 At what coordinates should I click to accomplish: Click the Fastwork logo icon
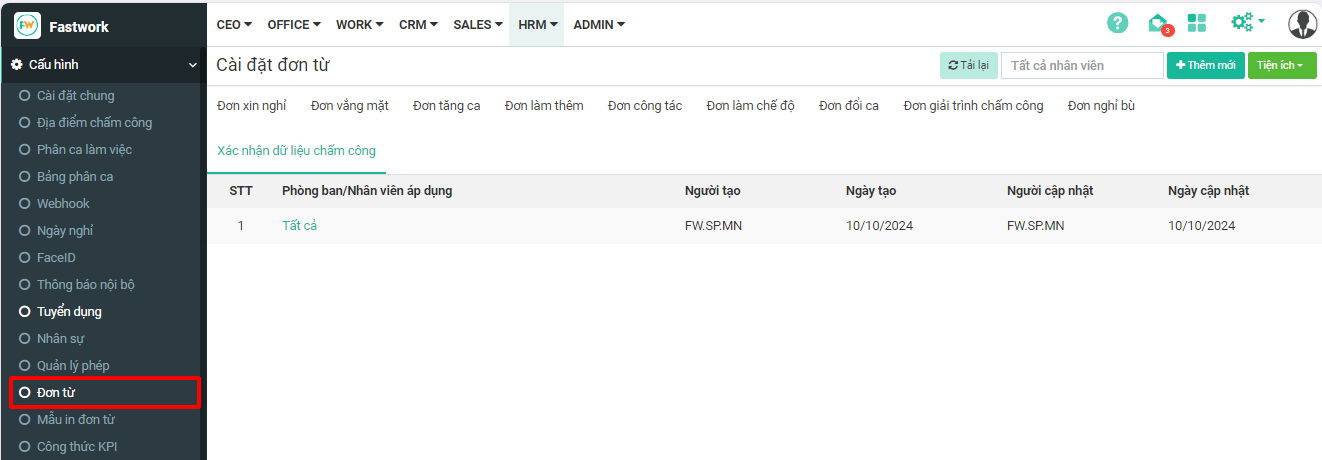27,25
